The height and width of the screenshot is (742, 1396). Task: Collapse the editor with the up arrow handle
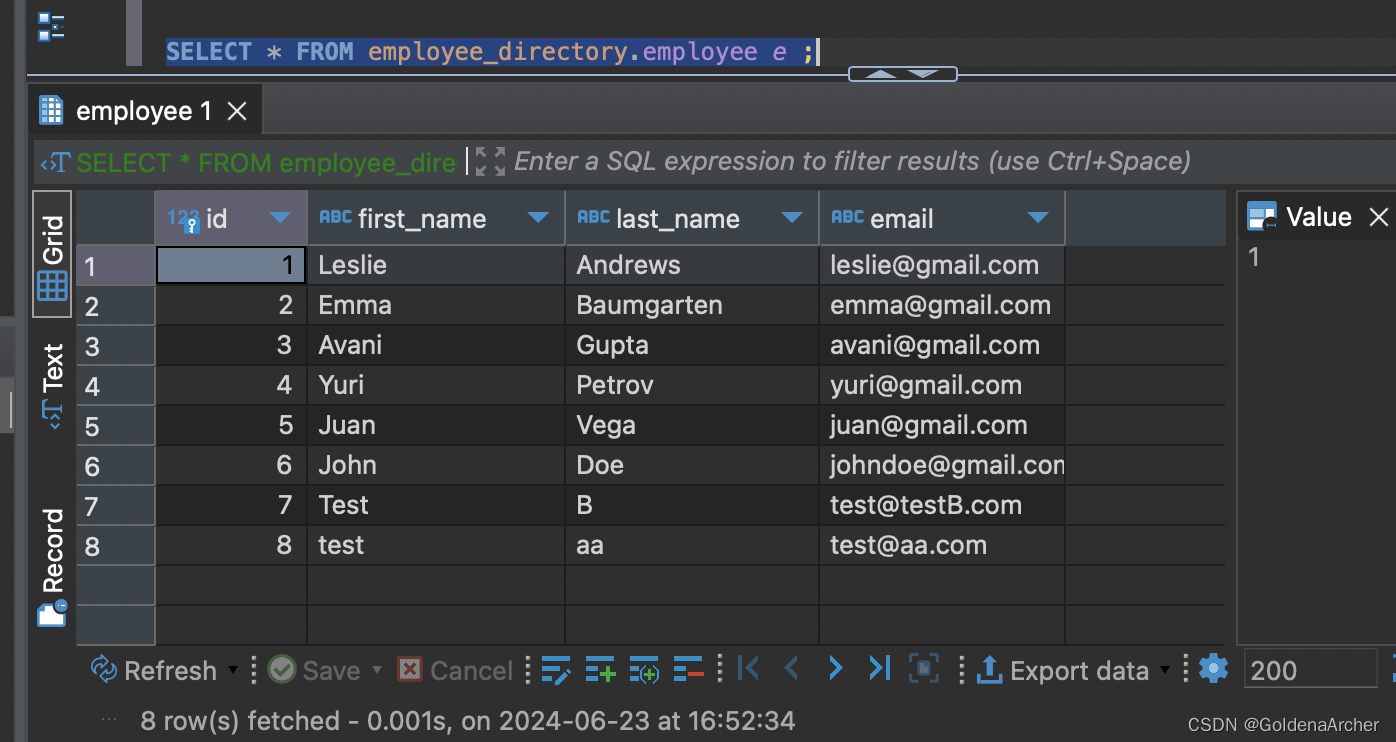[880, 74]
